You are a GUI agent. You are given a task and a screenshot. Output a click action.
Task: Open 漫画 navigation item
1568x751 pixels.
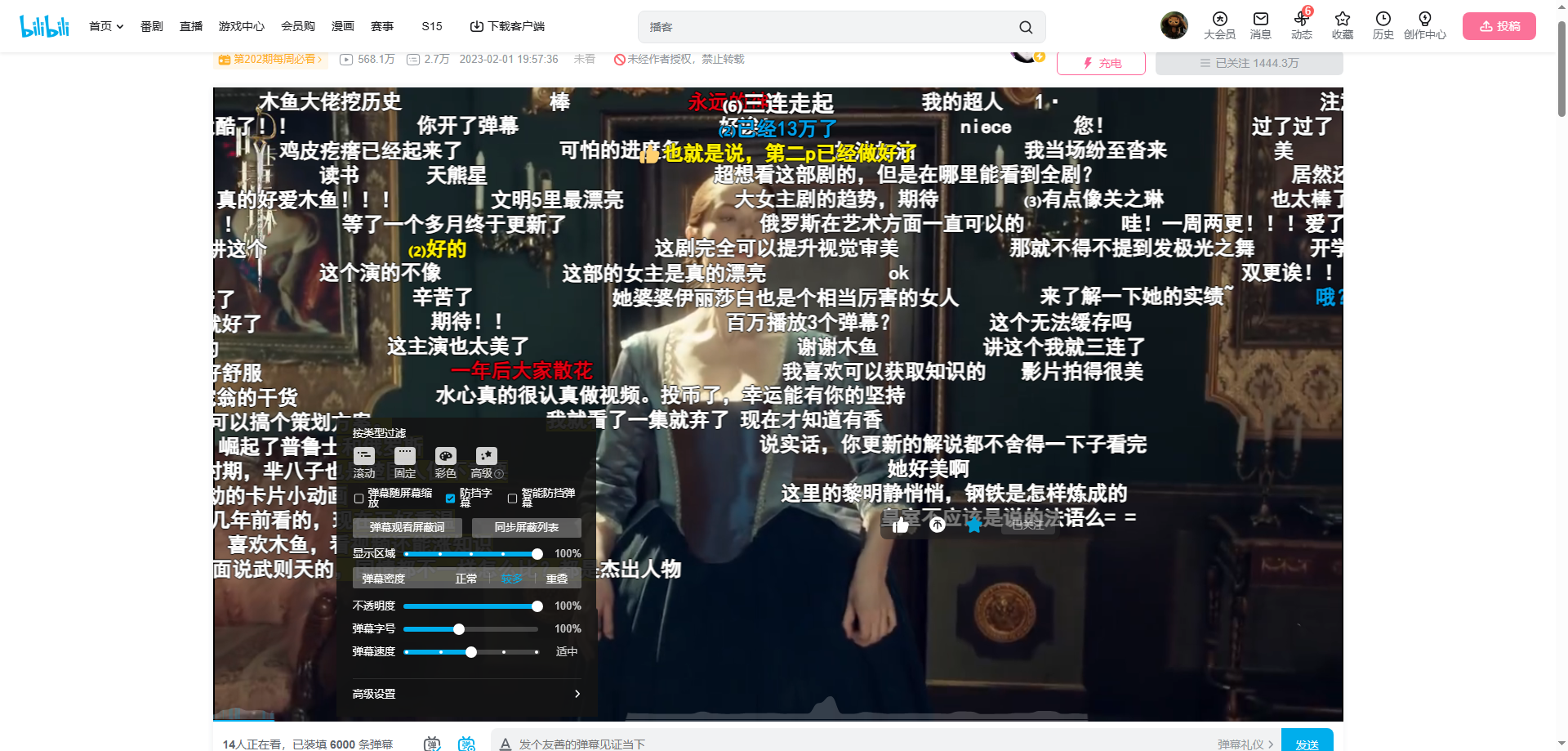coord(343,26)
